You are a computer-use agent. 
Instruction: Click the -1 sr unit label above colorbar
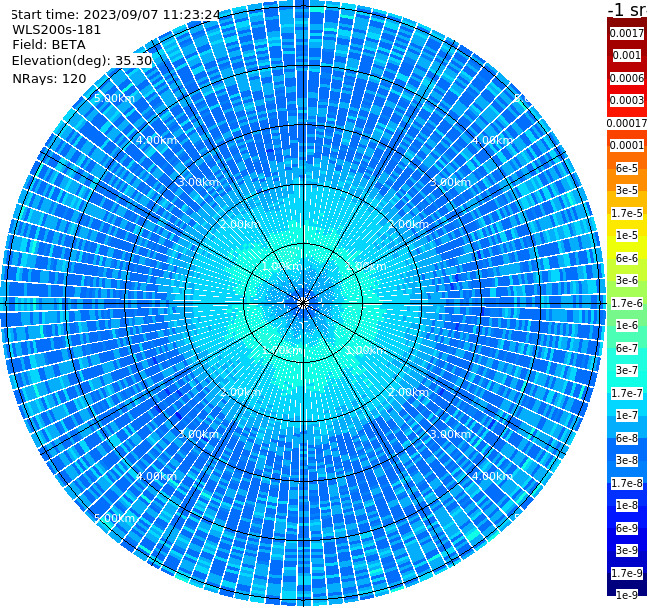pos(627,10)
